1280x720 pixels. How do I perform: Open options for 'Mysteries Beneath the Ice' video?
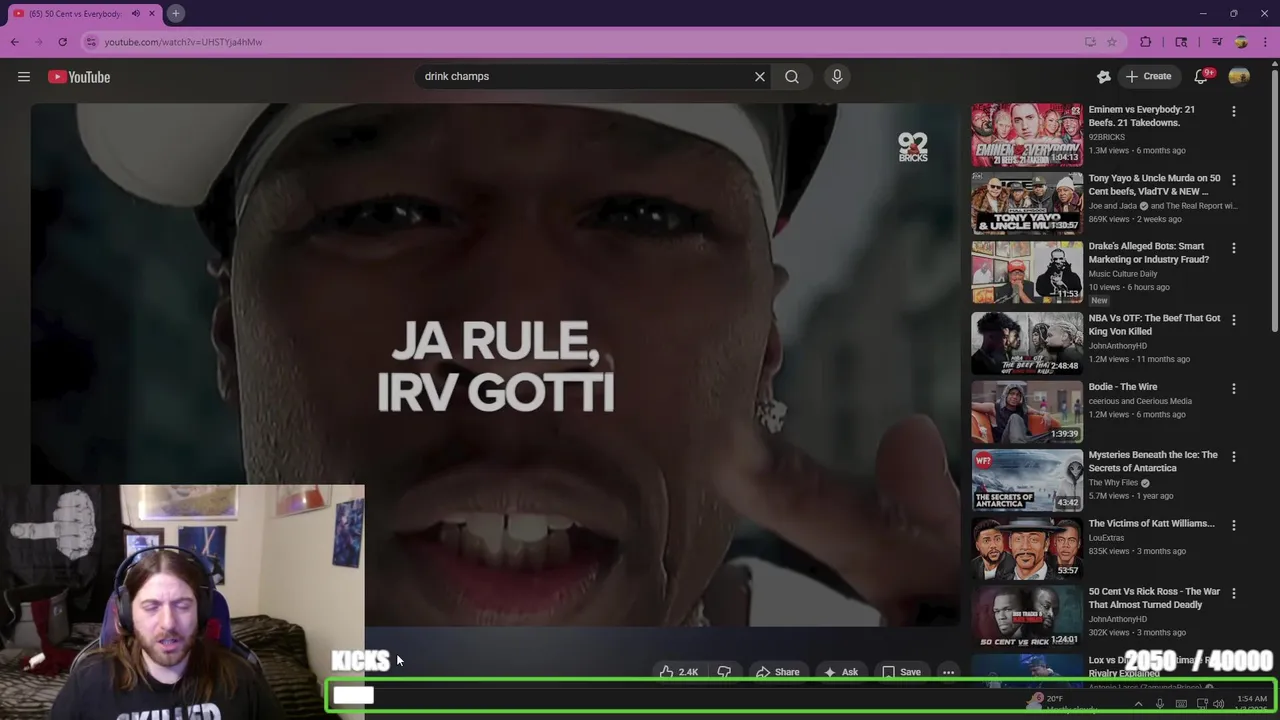click(1233, 457)
